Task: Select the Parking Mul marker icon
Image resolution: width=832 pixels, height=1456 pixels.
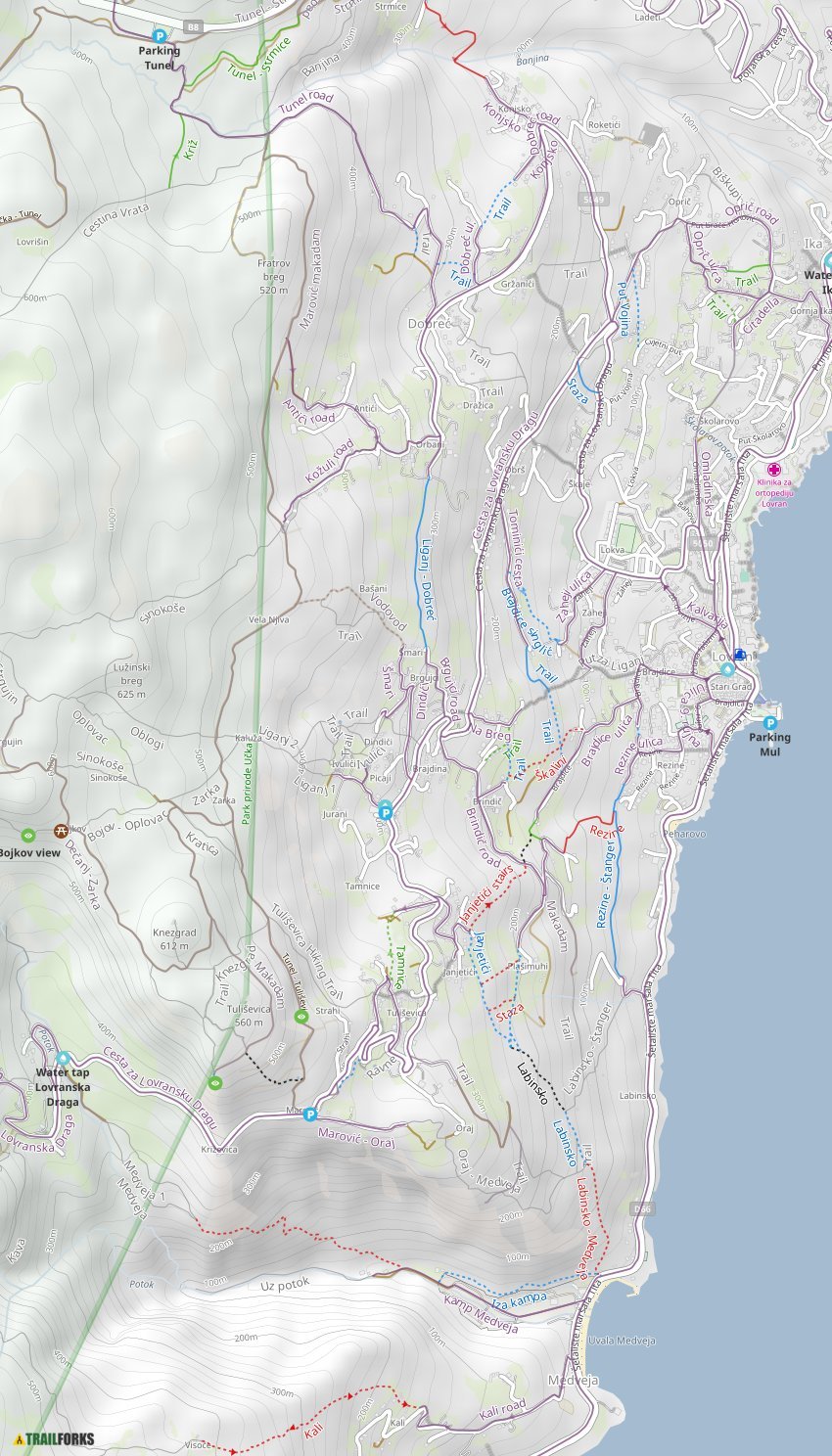Action: [769, 723]
